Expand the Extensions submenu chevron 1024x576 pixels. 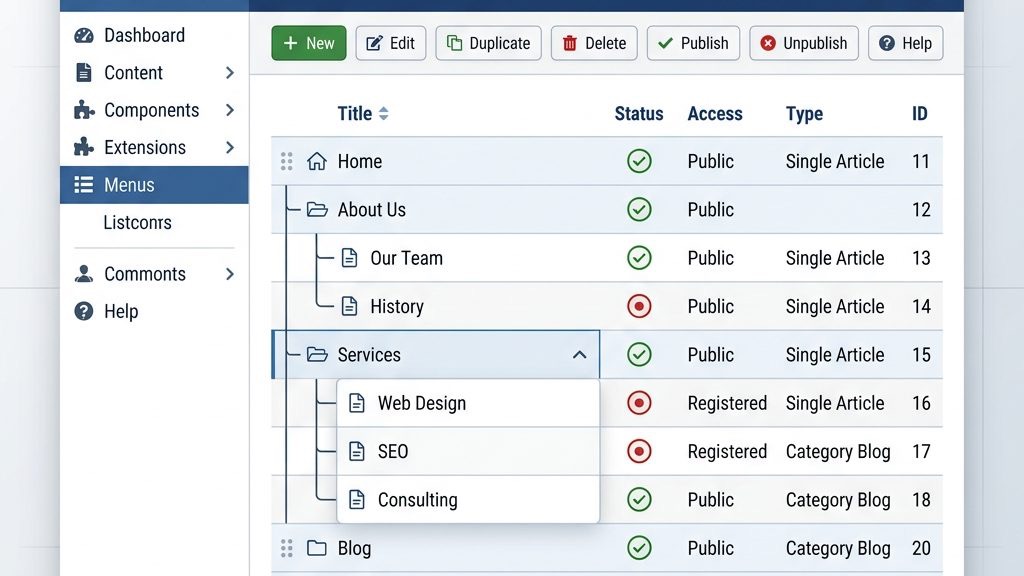pyautogui.click(x=230, y=147)
